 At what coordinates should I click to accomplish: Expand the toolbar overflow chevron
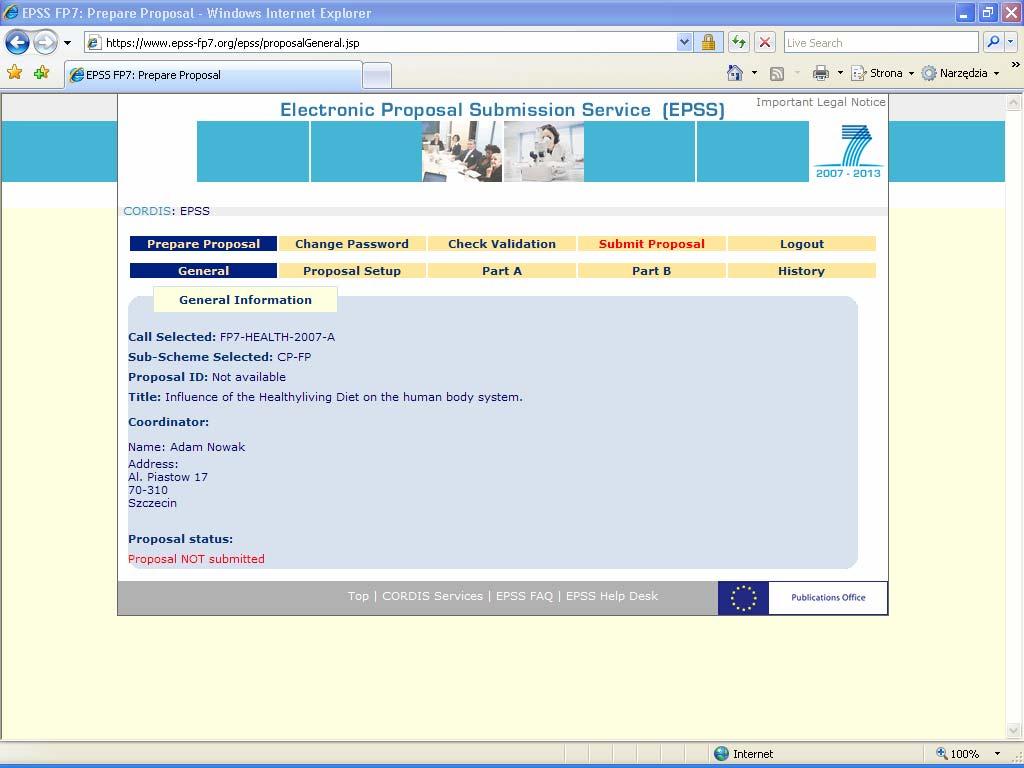1015,65
